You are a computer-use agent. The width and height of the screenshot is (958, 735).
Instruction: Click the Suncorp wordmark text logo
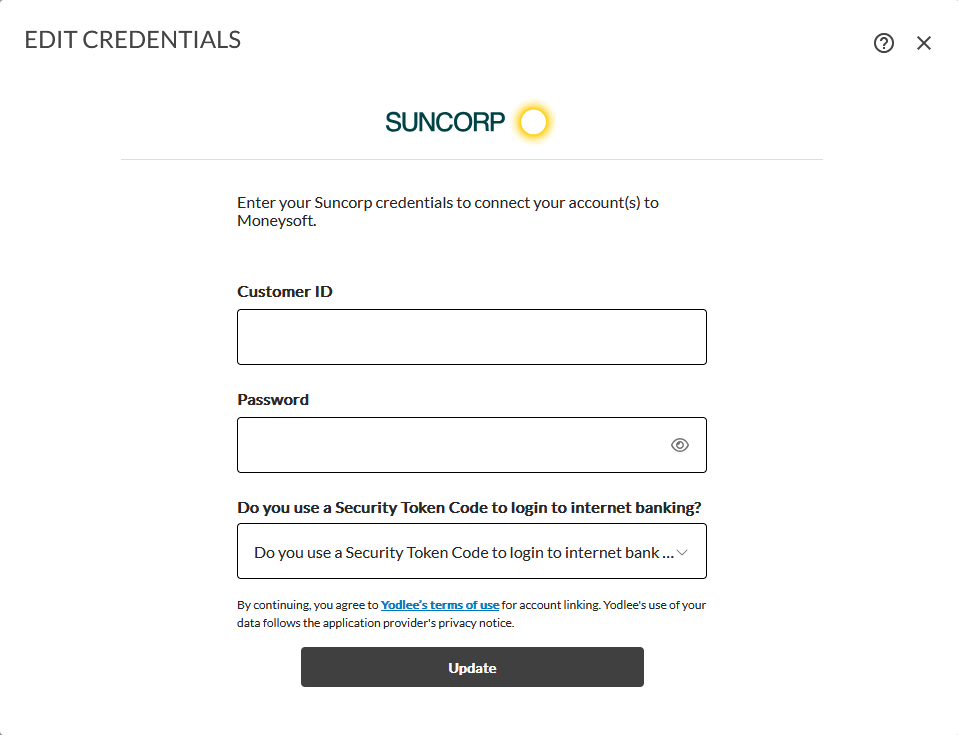[445, 122]
